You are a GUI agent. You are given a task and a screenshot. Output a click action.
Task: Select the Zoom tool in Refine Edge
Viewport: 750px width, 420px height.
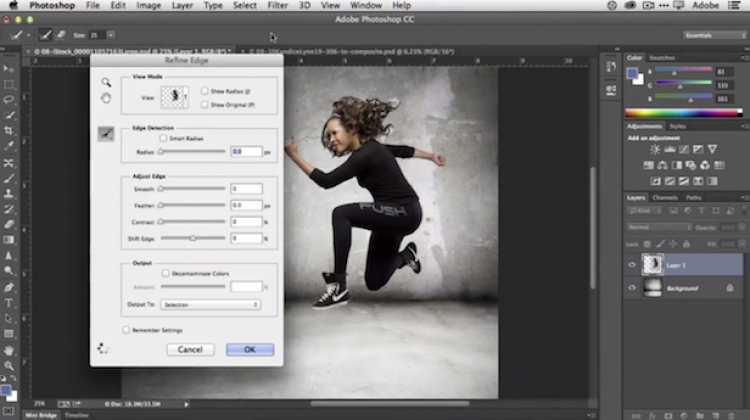pos(105,83)
